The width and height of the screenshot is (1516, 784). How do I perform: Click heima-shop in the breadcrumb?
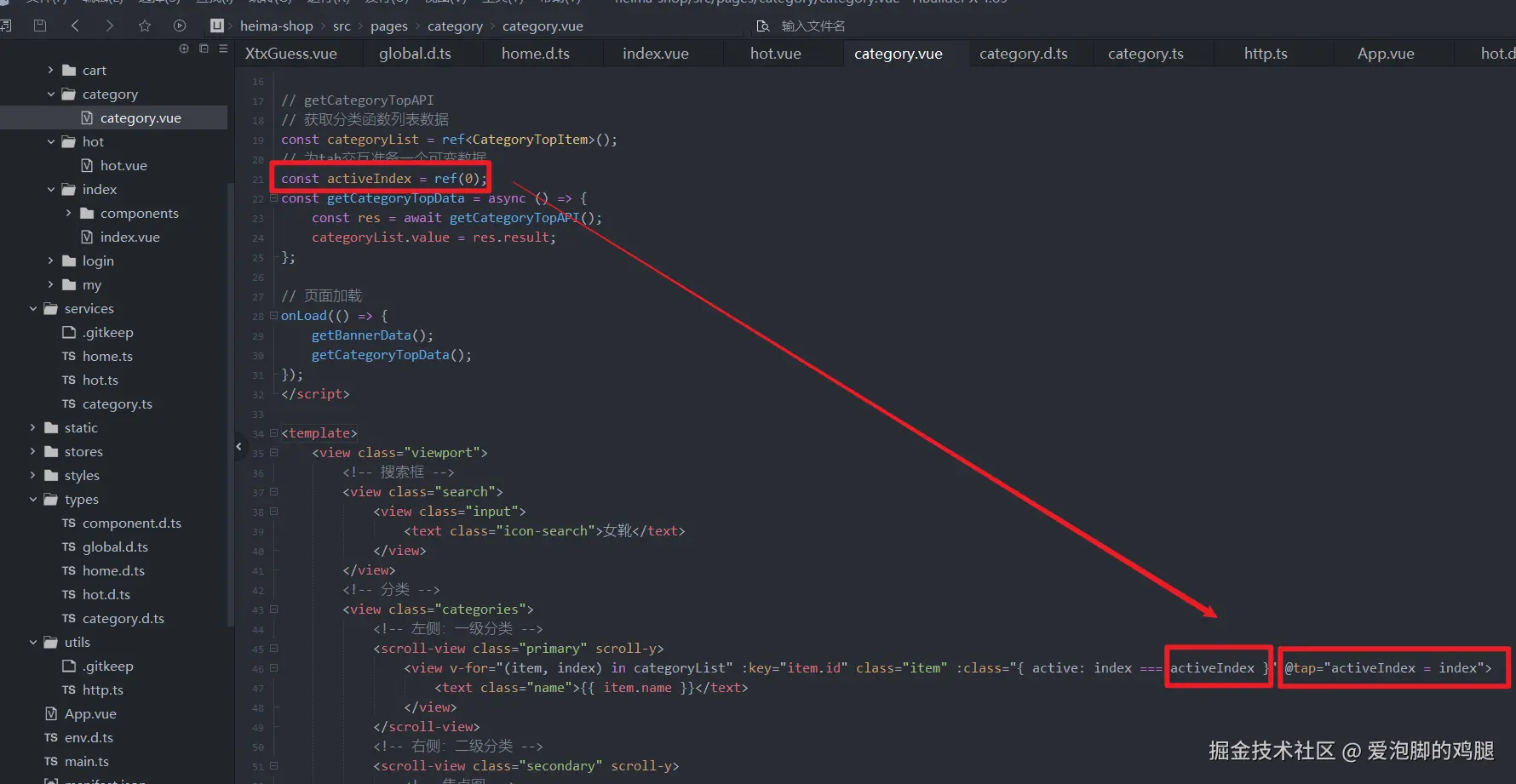pyautogui.click(x=277, y=26)
